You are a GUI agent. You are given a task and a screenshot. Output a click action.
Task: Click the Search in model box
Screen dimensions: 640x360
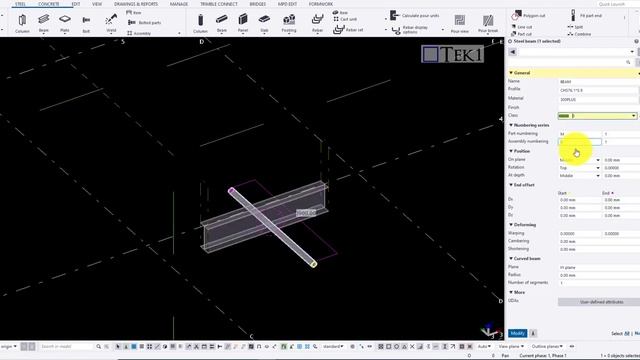[67, 347]
